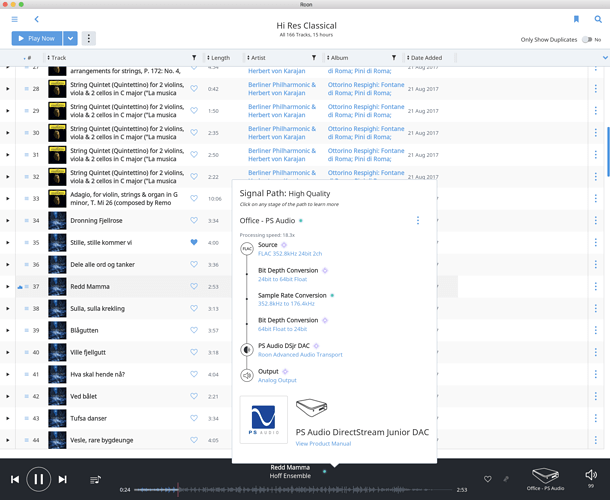Open playlist options three-dot button
Image resolution: width=610 pixels, height=500 pixels.
point(89,39)
